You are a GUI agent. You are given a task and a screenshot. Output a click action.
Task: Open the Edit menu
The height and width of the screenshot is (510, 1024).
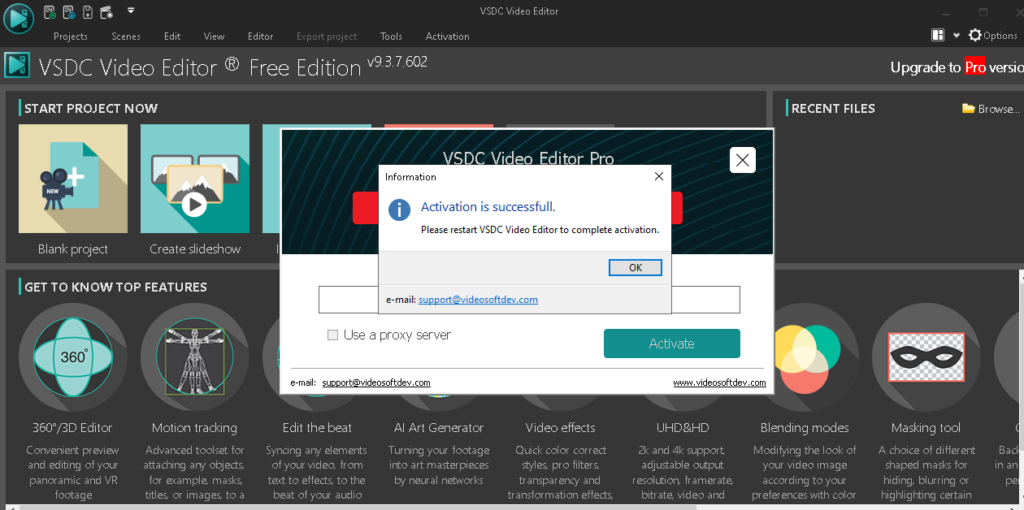[172, 37]
